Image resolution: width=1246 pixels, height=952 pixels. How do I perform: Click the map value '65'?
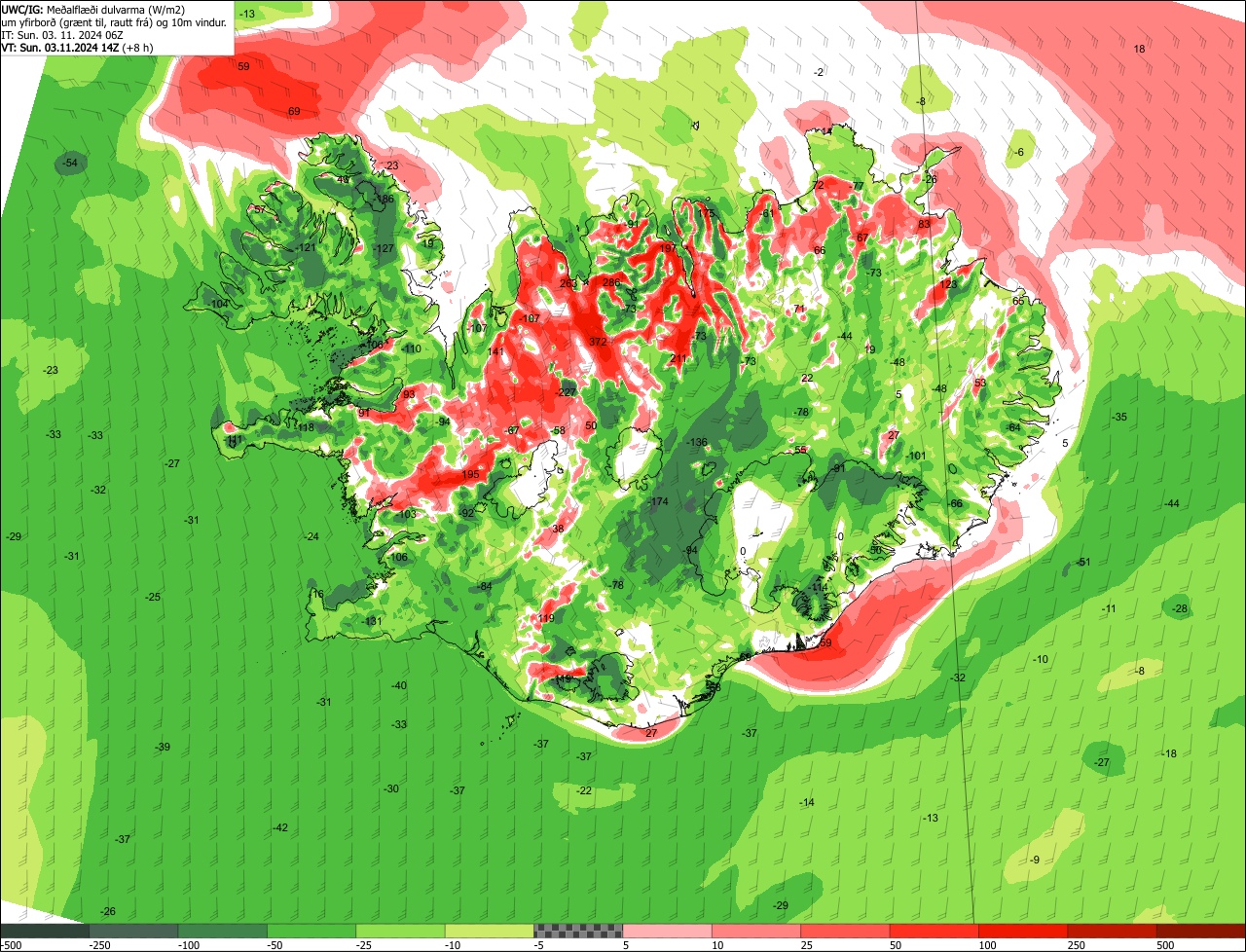click(x=1018, y=301)
